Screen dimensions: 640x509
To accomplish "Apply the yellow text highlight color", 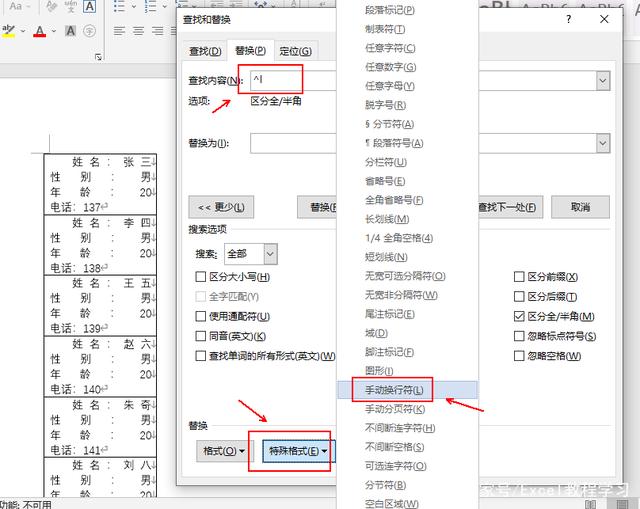I will click(x=8, y=31).
